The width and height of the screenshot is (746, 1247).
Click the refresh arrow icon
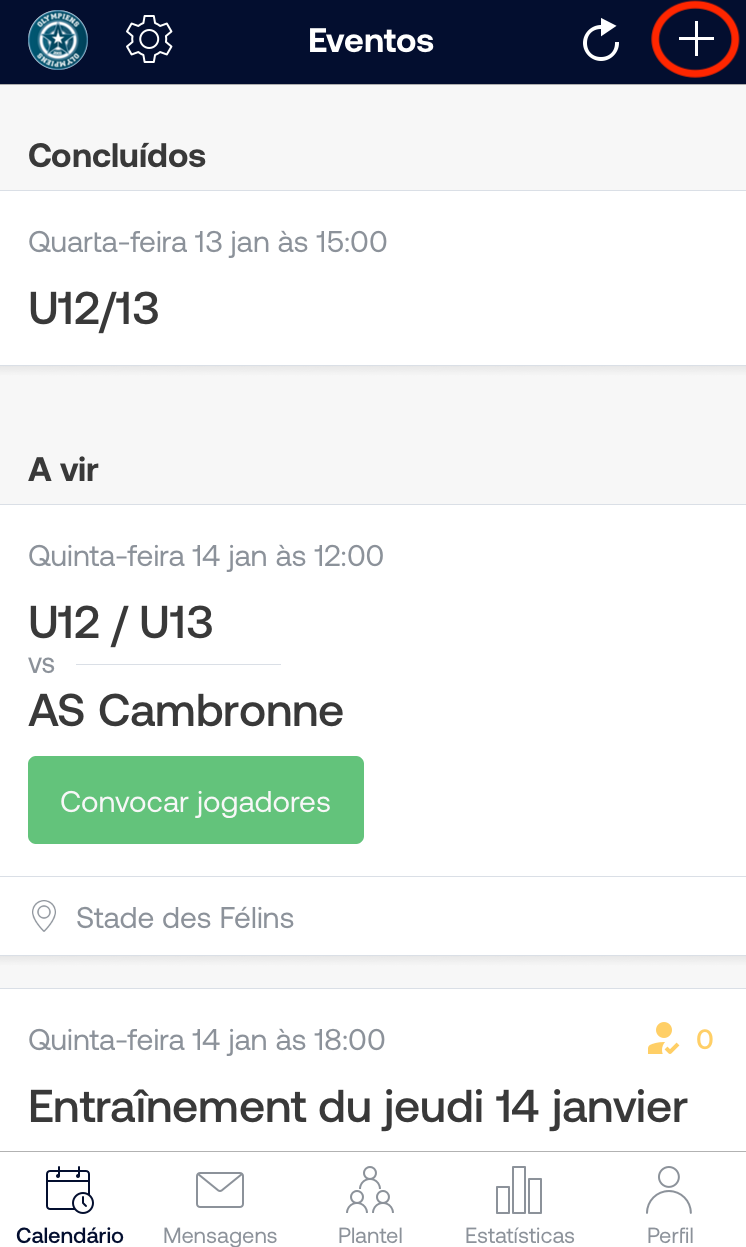click(601, 41)
